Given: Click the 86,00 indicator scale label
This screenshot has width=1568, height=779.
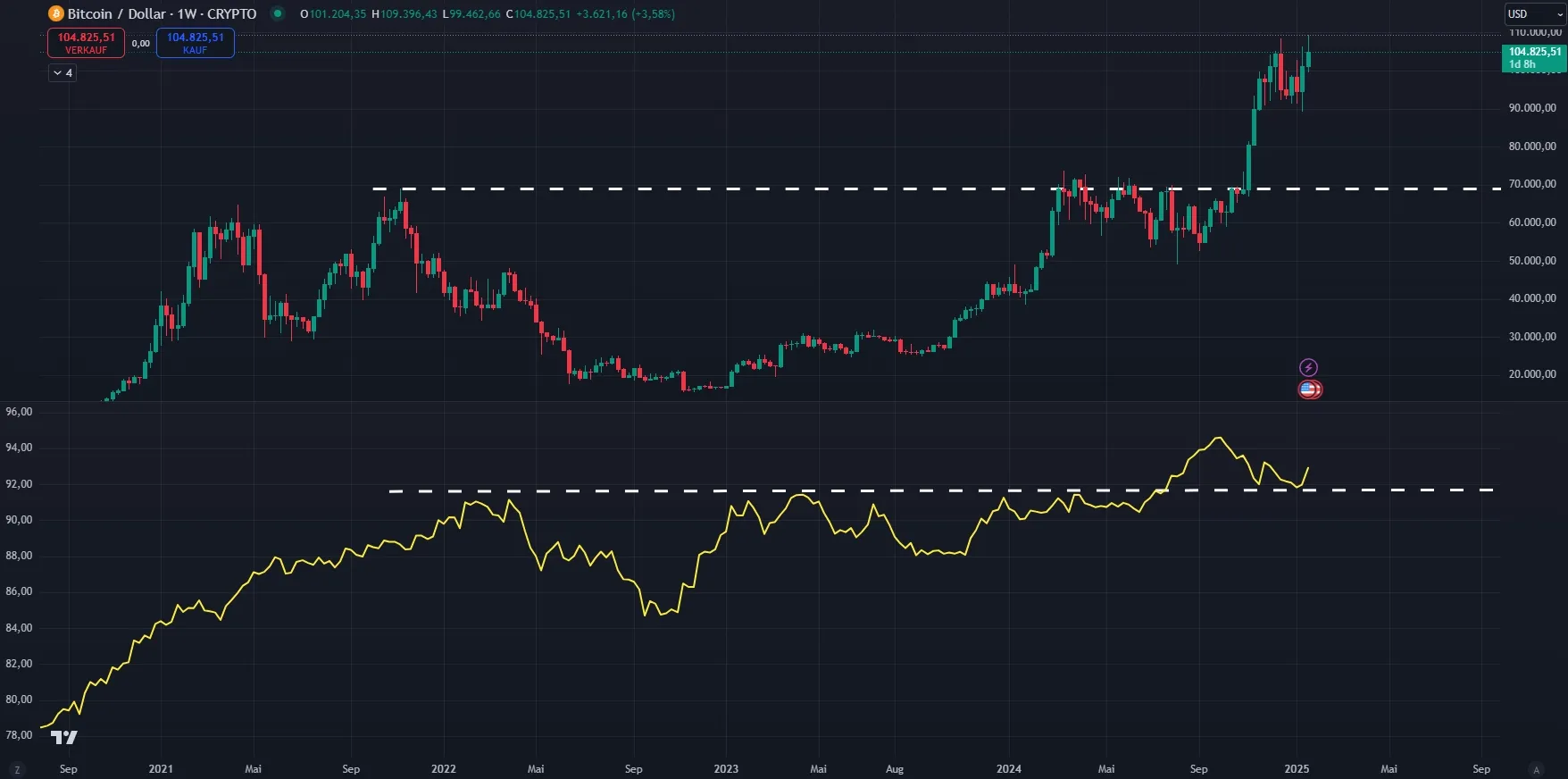Looking at the screenshot, I should pyautogui.click(x=19, y=591).
